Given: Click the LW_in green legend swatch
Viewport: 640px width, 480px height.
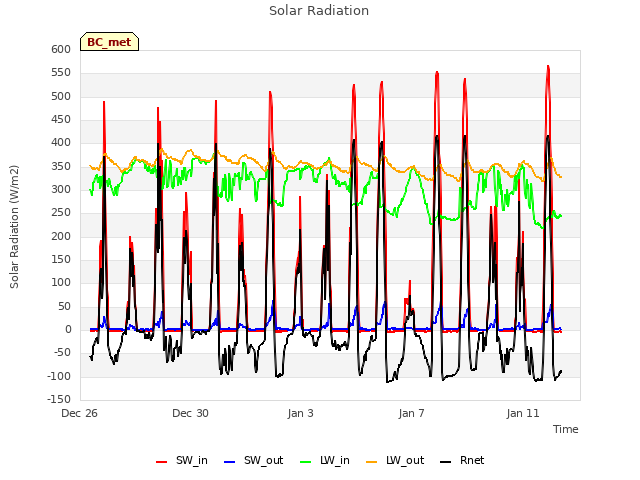Looking at the screenshot, I should (x=306, y=462).
